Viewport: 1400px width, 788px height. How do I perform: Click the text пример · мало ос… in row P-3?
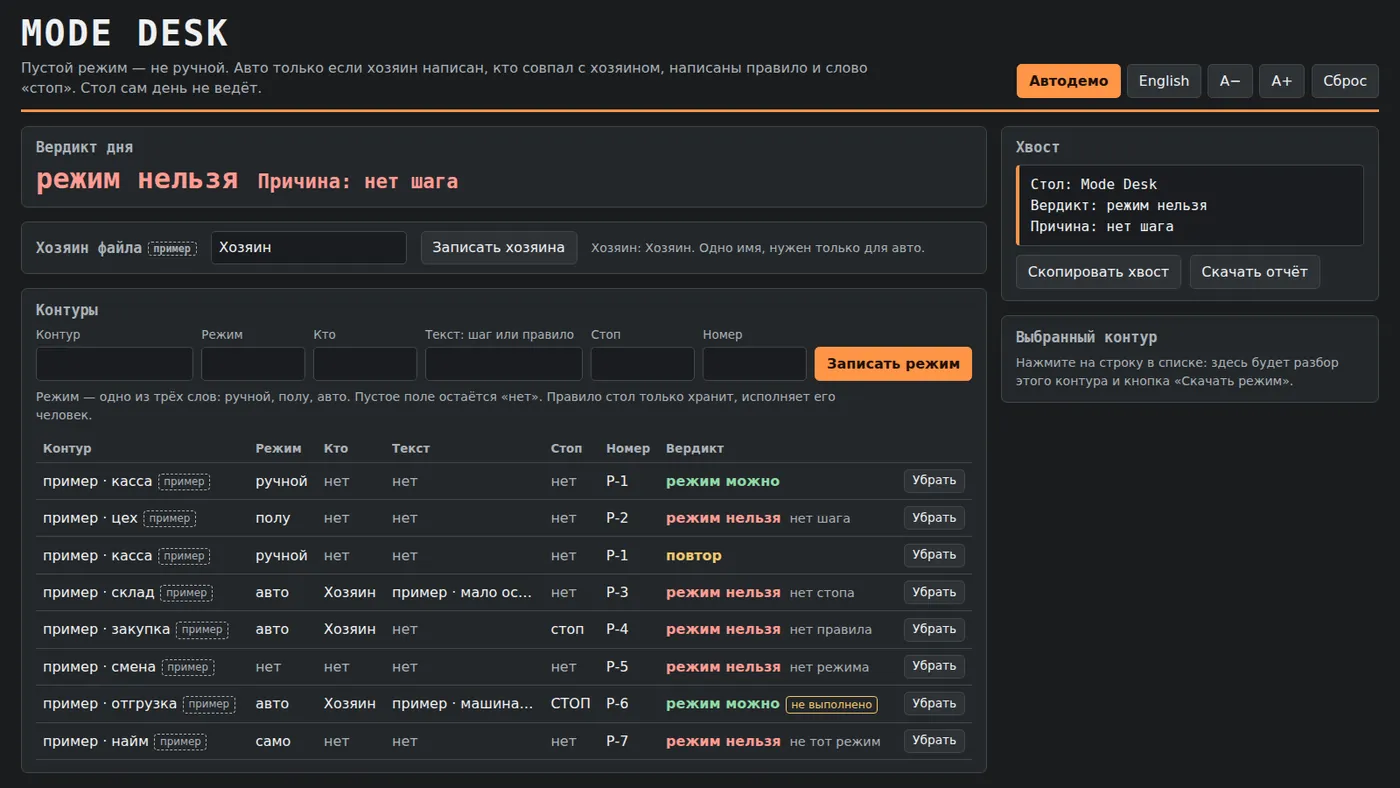pyautogui.click(x=462, y=592)
